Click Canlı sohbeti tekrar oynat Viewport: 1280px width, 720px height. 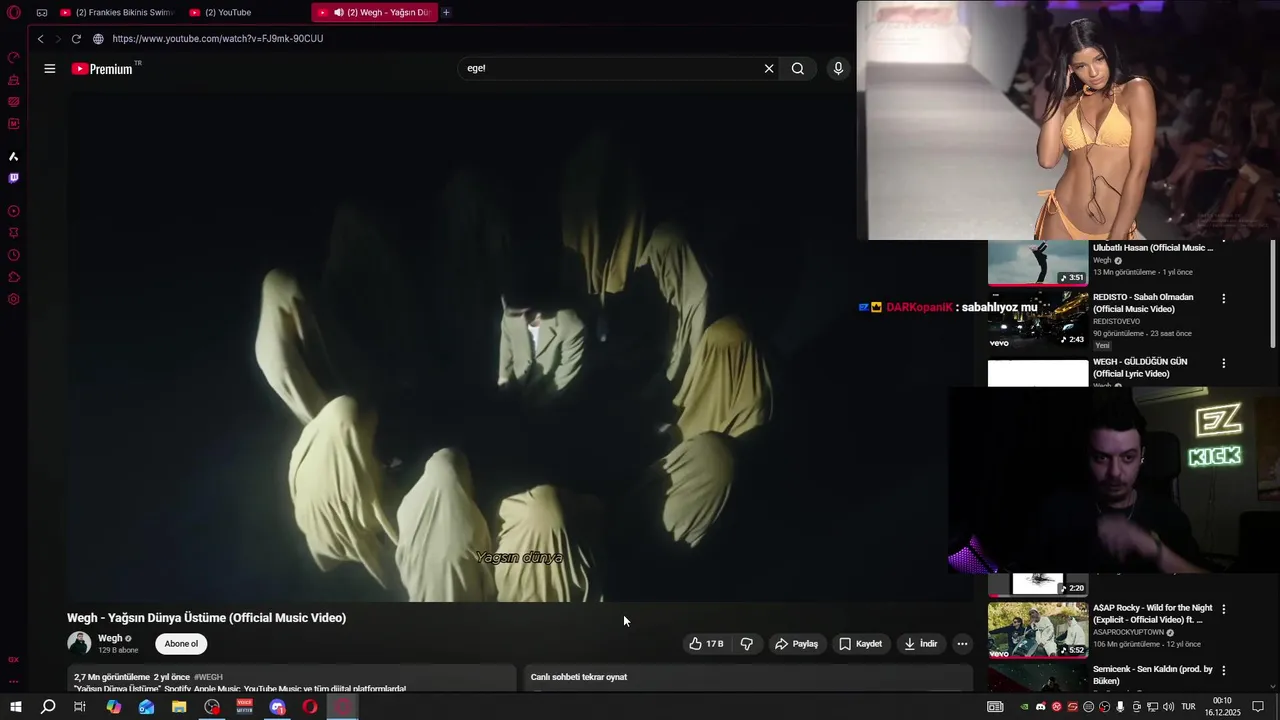[x=579, y=677]
